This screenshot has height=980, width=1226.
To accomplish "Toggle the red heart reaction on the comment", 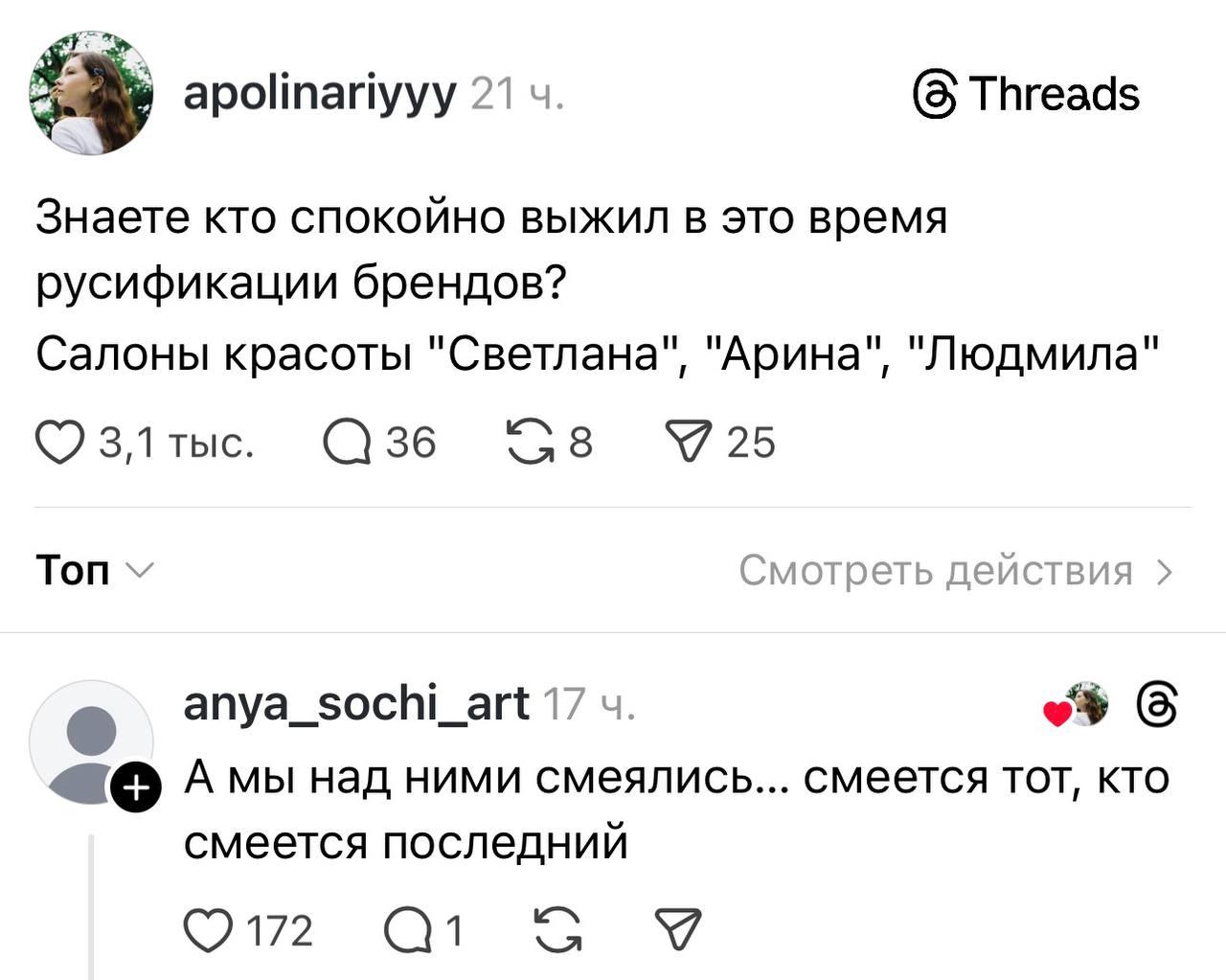I will 1056,711.
